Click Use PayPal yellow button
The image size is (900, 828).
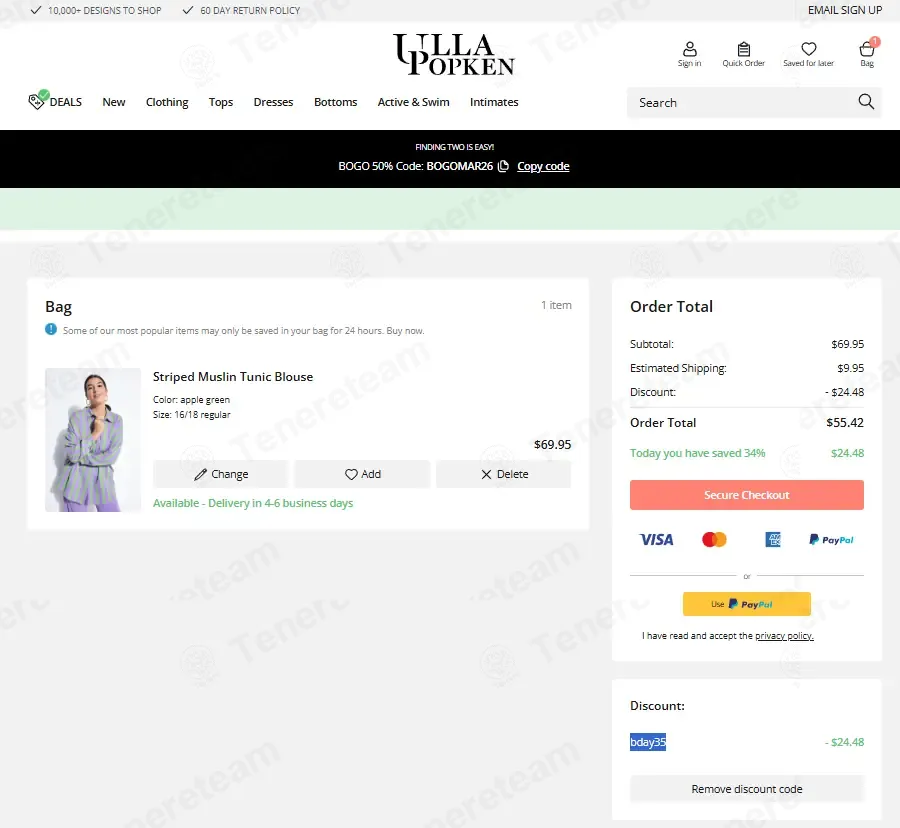747,604
